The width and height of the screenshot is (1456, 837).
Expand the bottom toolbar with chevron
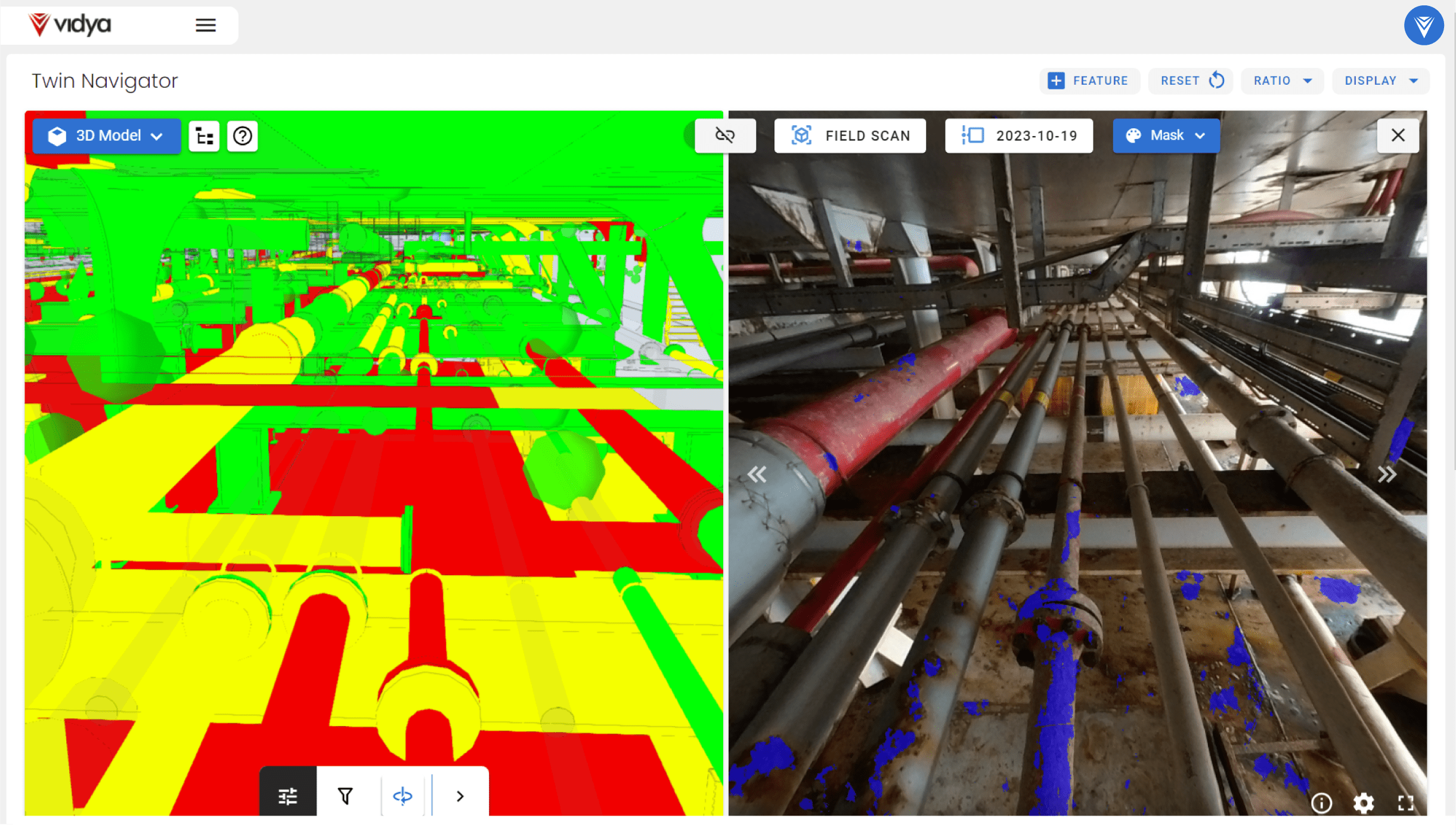point(460,796)
